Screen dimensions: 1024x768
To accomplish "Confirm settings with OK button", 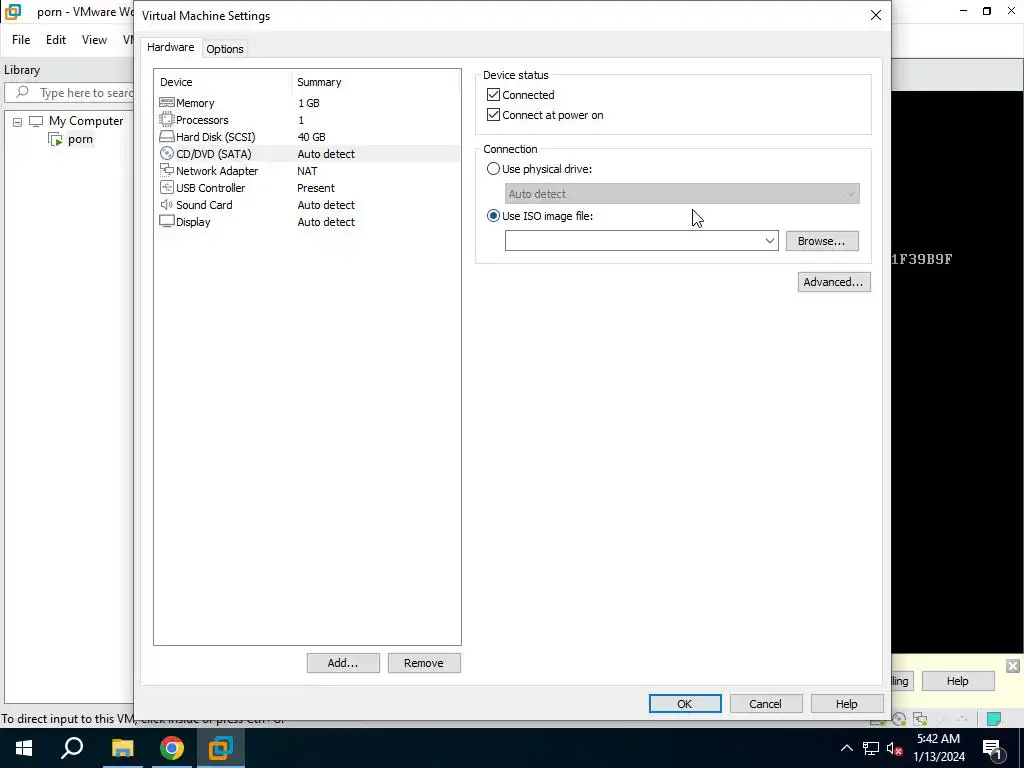I will pos(684,703).
